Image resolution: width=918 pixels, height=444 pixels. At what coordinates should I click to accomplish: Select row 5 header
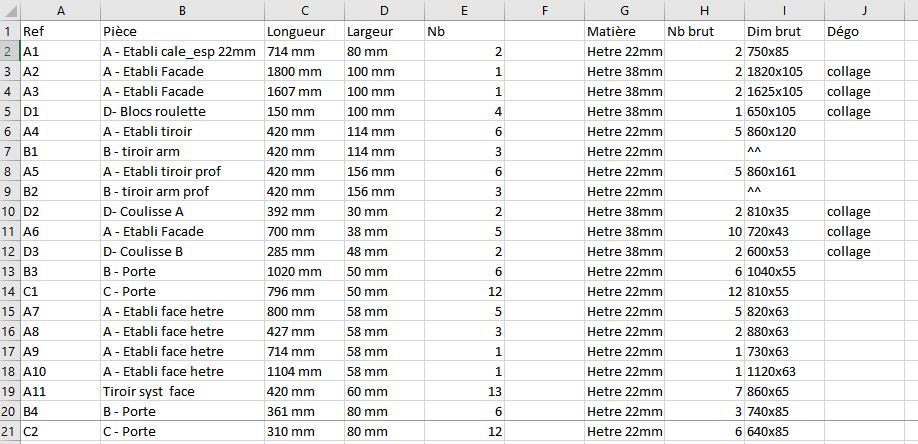pyautogui.click(x=9, y=111)
